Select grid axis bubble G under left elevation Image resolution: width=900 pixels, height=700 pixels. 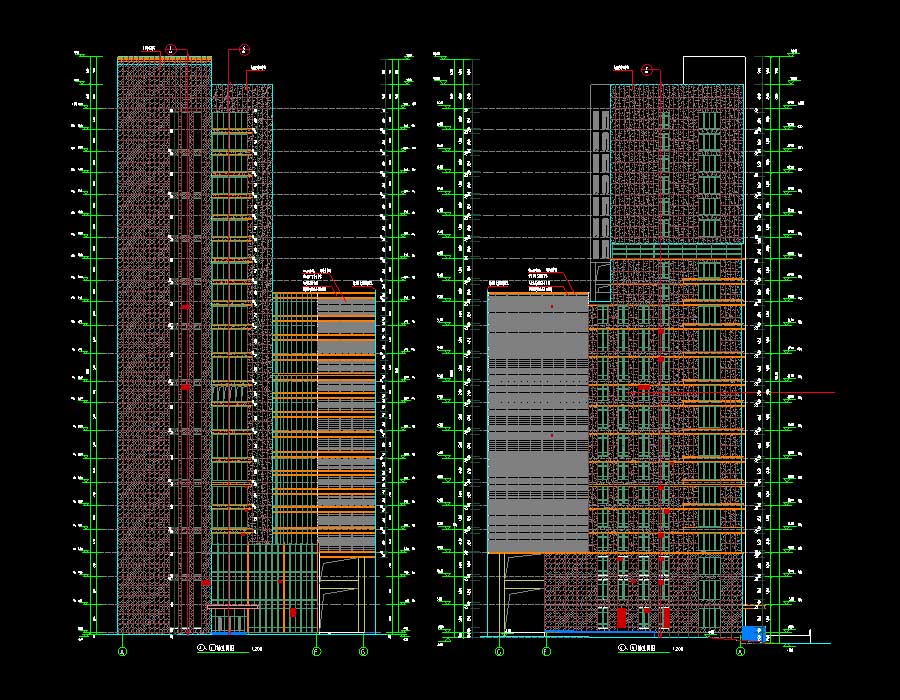pos(363,652)
